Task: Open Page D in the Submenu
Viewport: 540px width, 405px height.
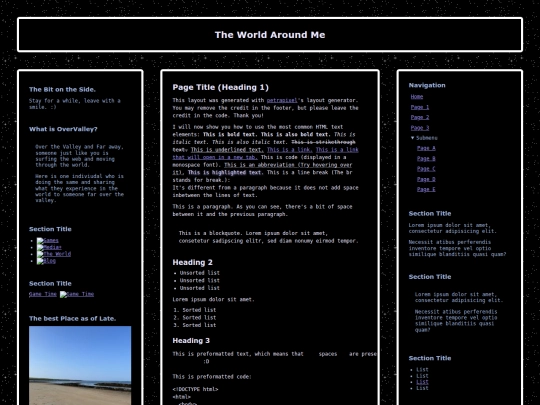Action: [426, 179]
